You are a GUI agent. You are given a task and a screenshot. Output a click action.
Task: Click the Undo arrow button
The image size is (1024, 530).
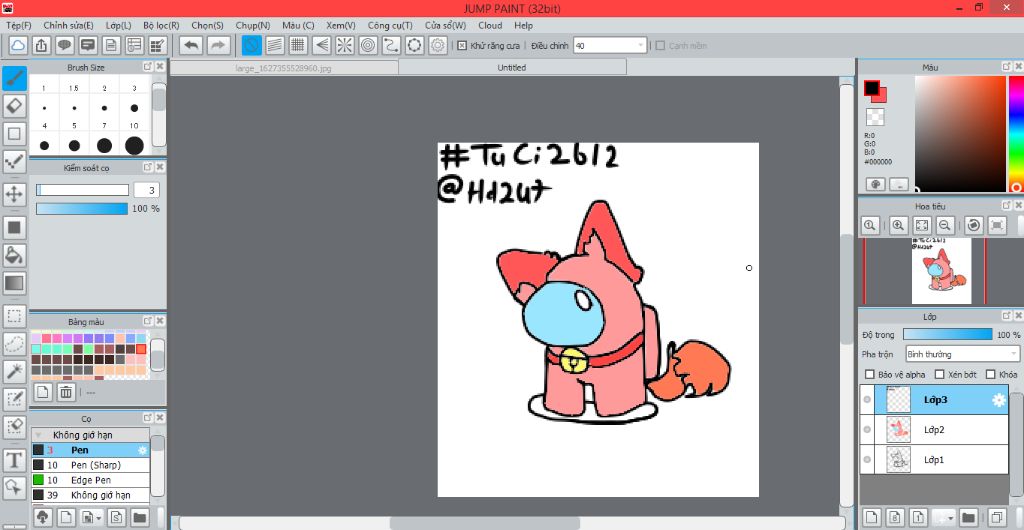[191, 45]
